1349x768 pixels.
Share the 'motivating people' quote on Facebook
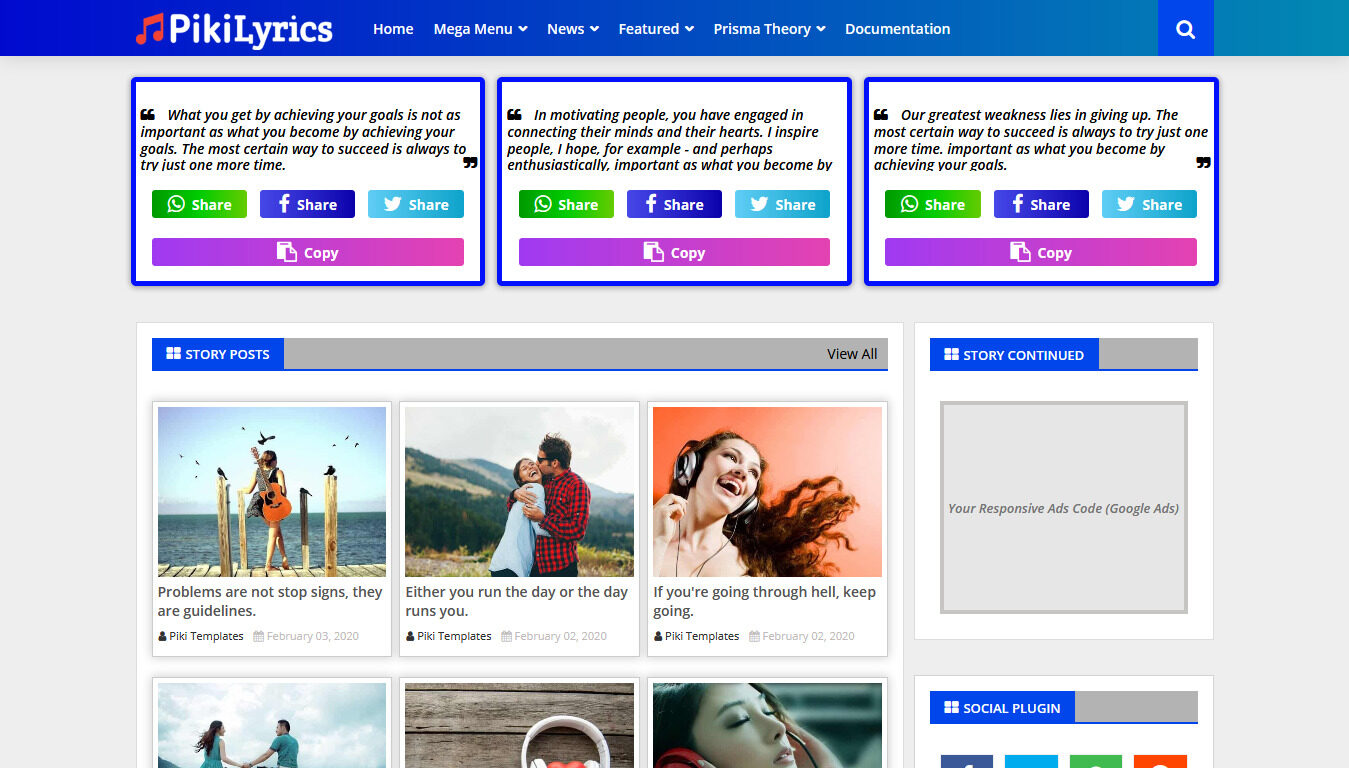tap(674, 204)
